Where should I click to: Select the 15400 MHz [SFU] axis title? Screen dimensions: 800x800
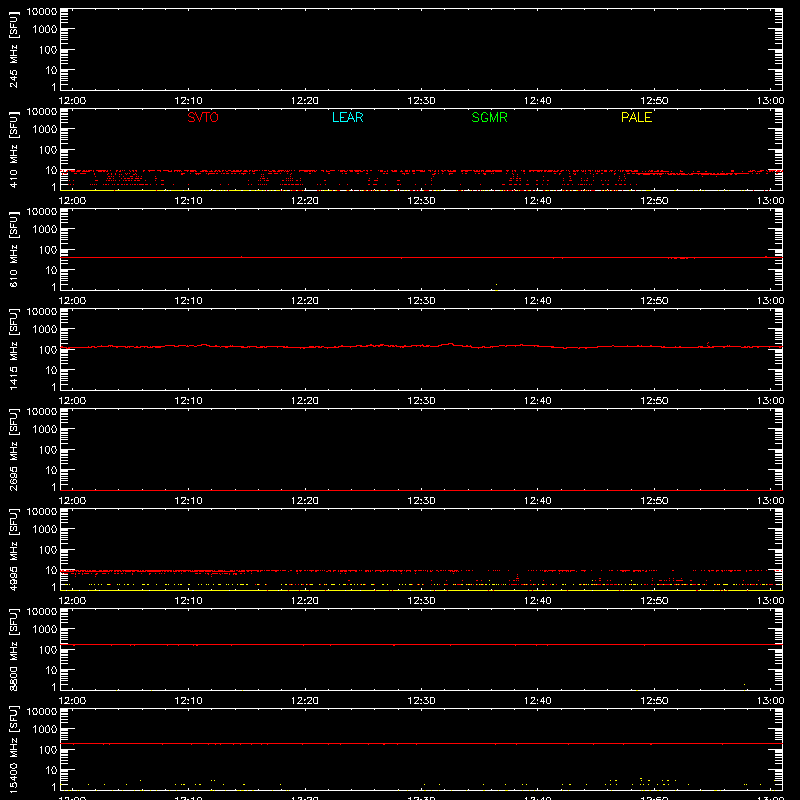tap(13, 749)
